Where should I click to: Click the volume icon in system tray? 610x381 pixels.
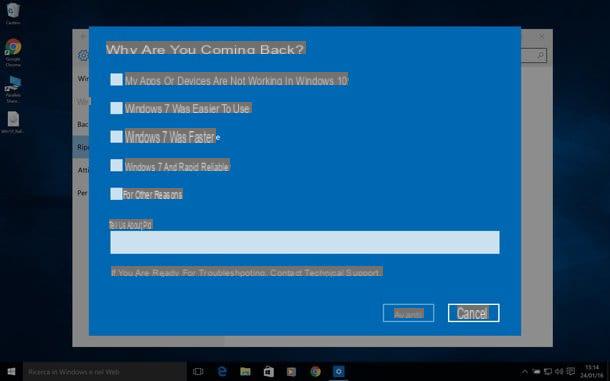(x=559, y=371)
